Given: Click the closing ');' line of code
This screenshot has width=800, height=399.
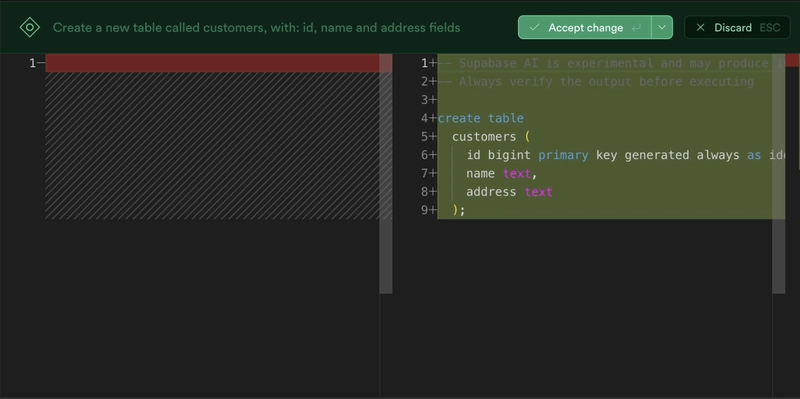Looking at the screenshot, I should [459, 210].
